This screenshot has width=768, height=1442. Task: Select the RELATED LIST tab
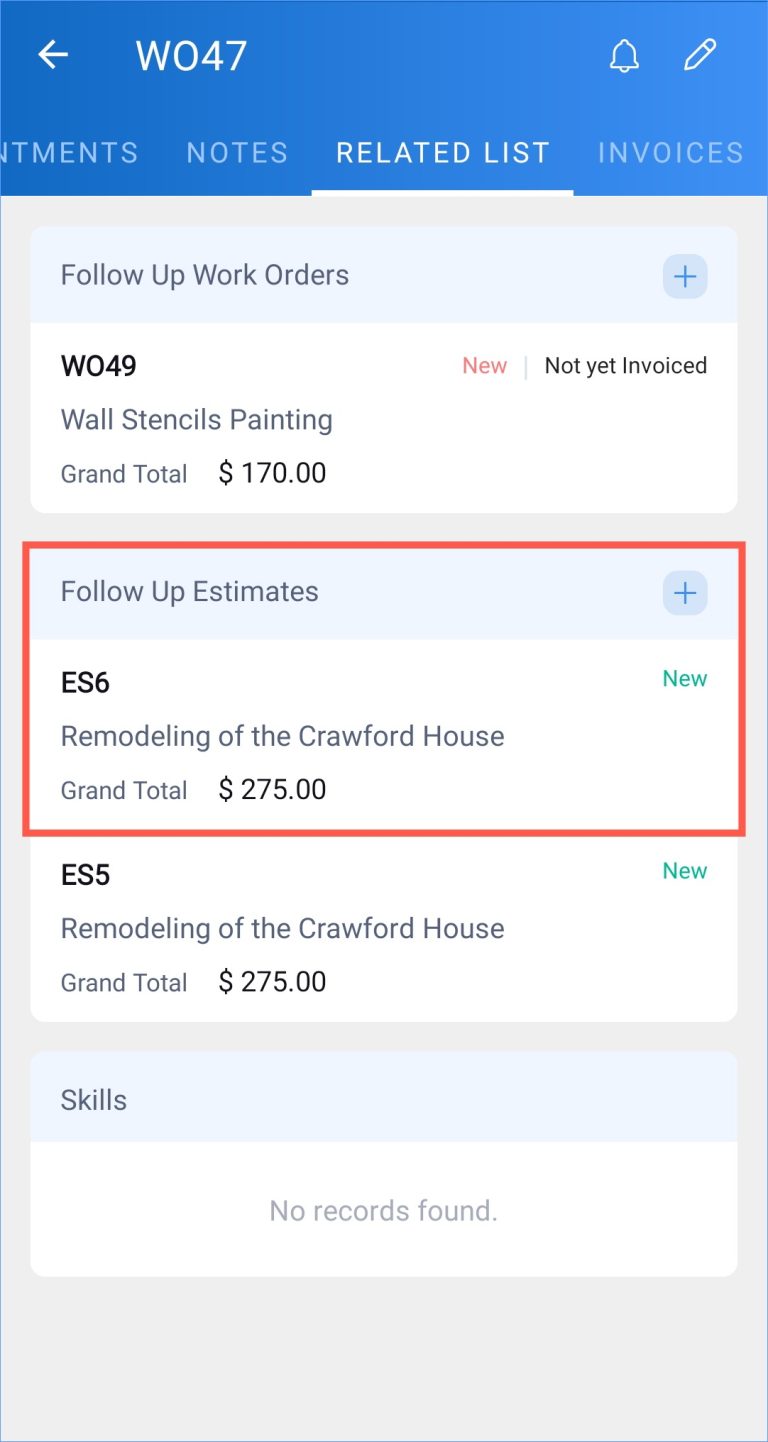[x=443, y=152]
